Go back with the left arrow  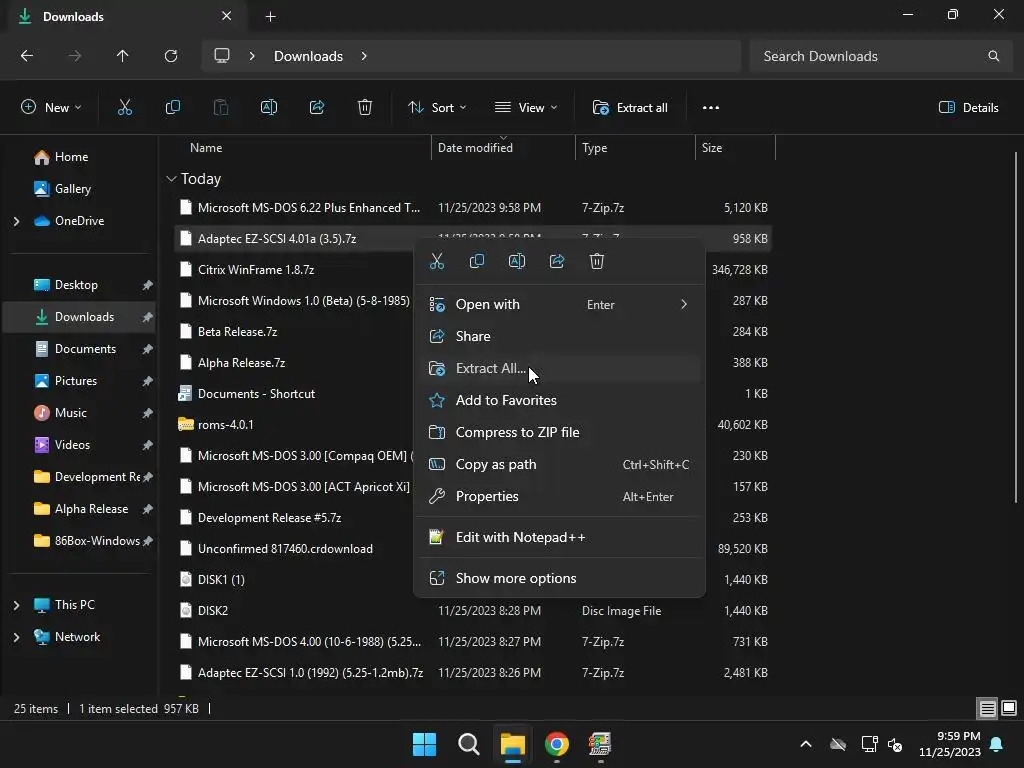tap(27, 56)
